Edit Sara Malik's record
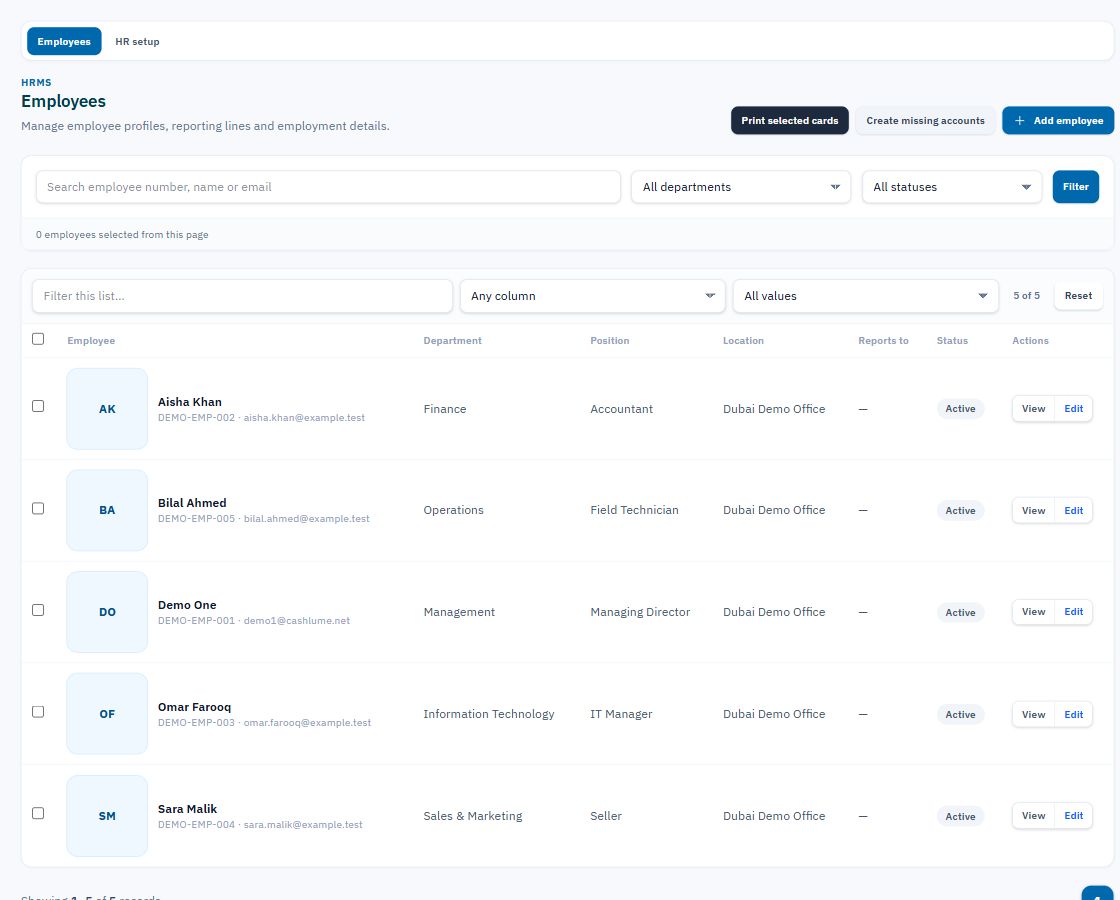 [x=1074, y=816]
